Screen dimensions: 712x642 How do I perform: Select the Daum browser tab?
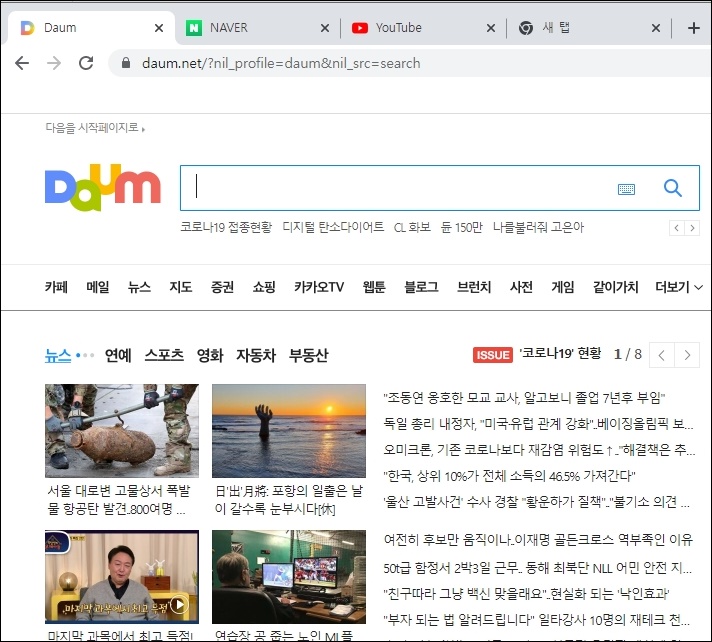coord(89,28)
